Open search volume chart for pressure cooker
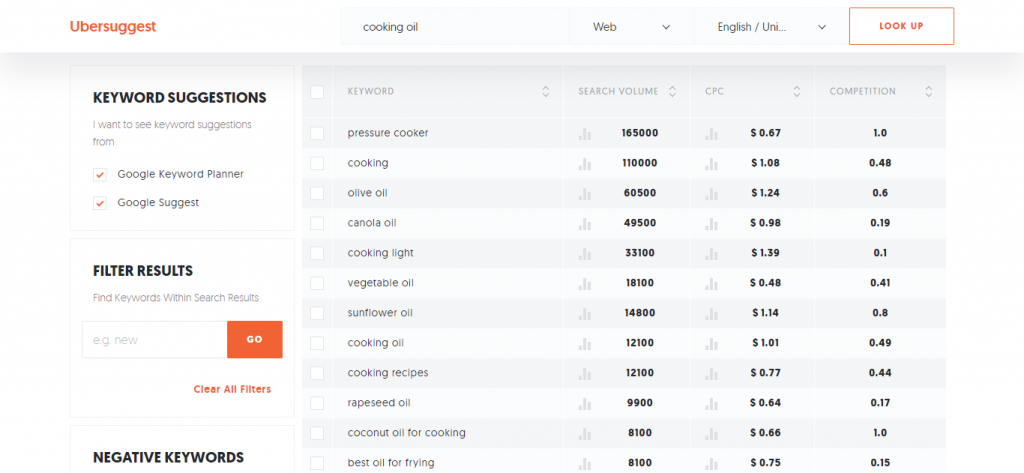Screen dimensions: 1024x473 tap(584, 134)
